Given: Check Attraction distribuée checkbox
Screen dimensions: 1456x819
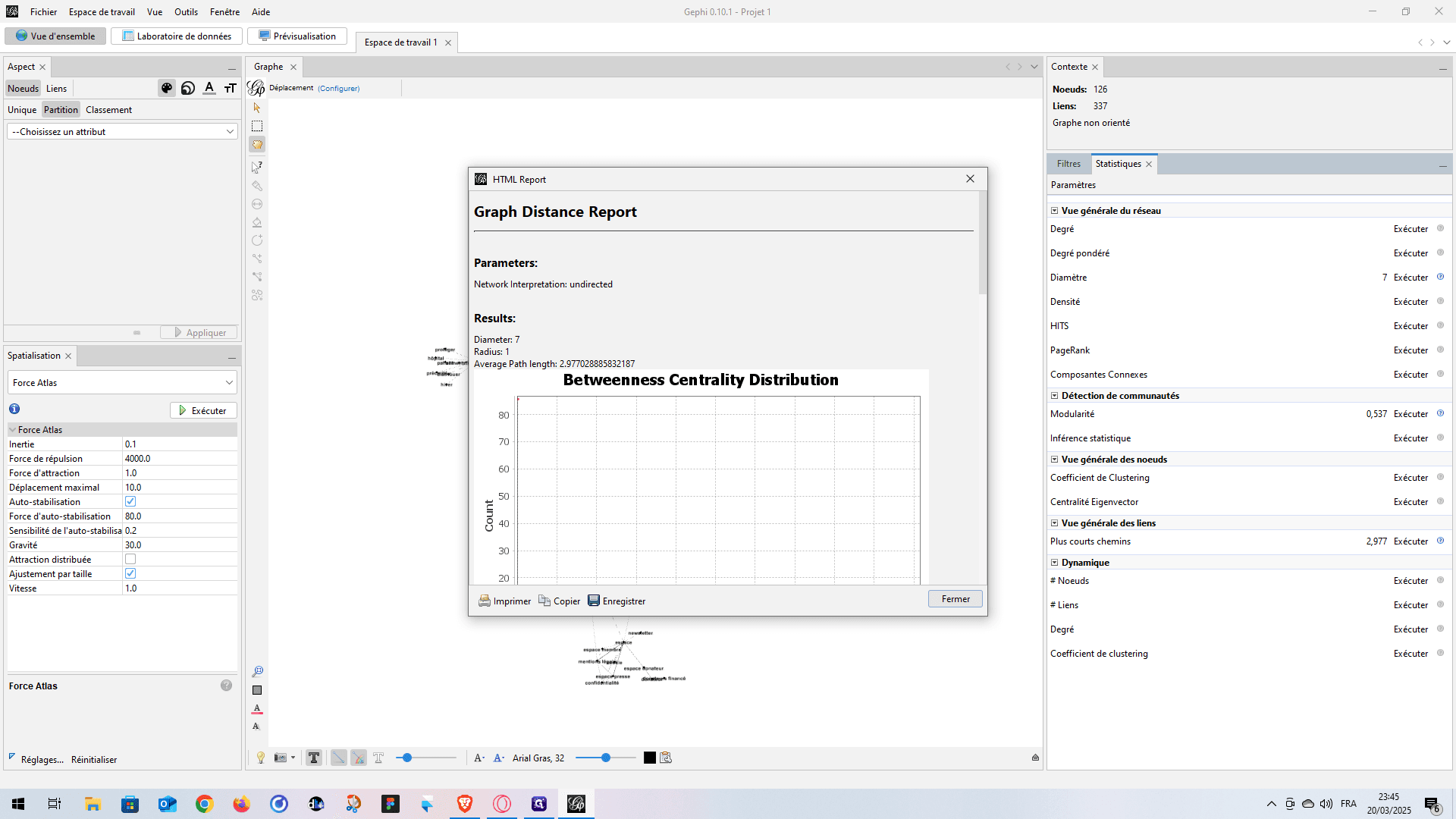Looking at the screenshot, I should (130, 559).
